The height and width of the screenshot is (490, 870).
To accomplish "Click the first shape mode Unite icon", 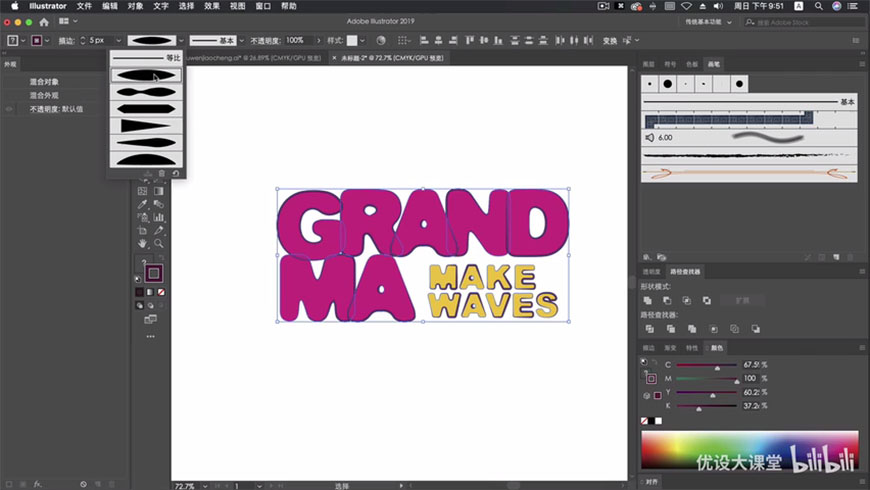I will (648, 300).
